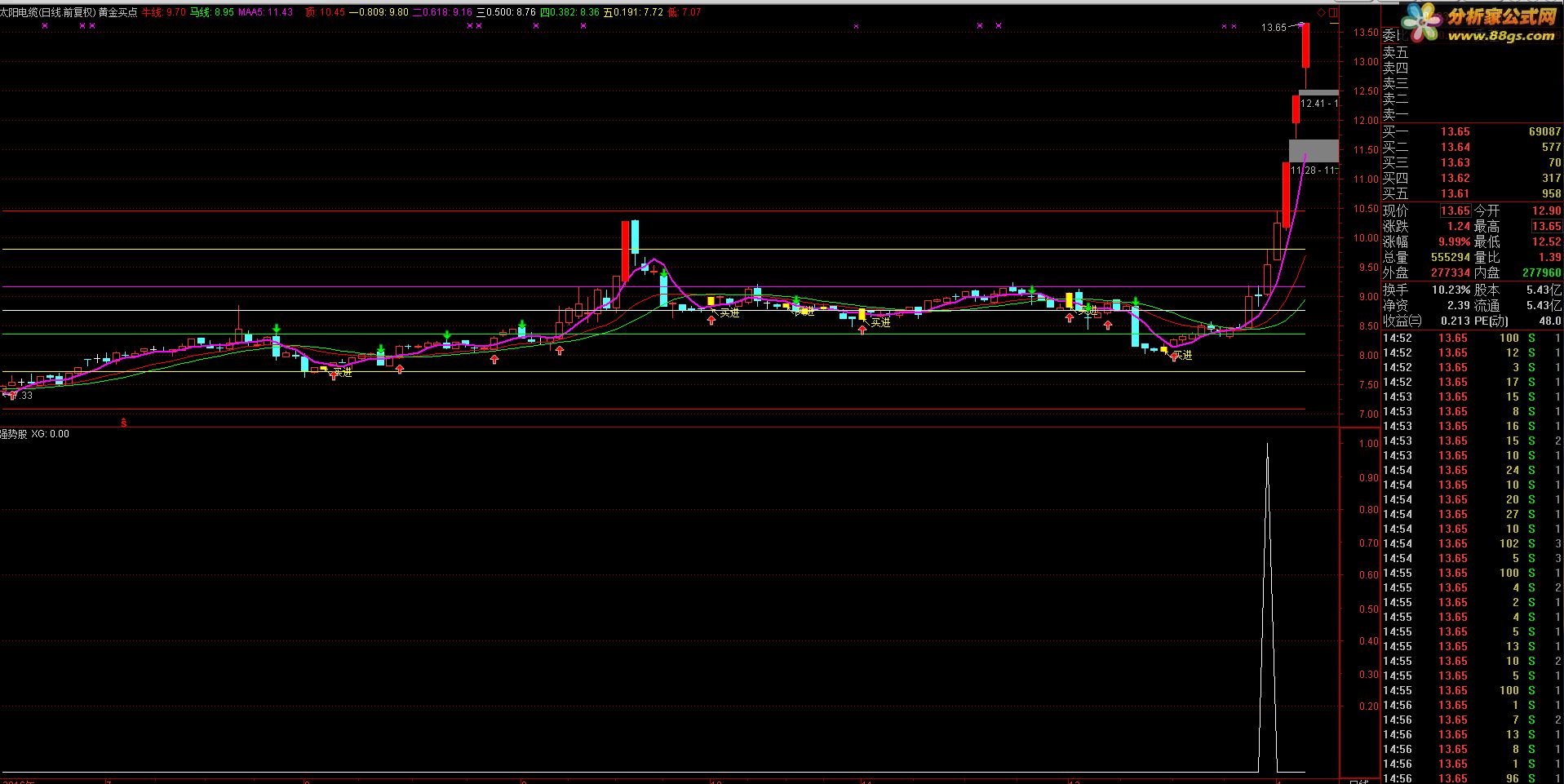Click the 现价 value 13.65
This screenshot has height=784, width=1564.
click(x=1455, y=210)
